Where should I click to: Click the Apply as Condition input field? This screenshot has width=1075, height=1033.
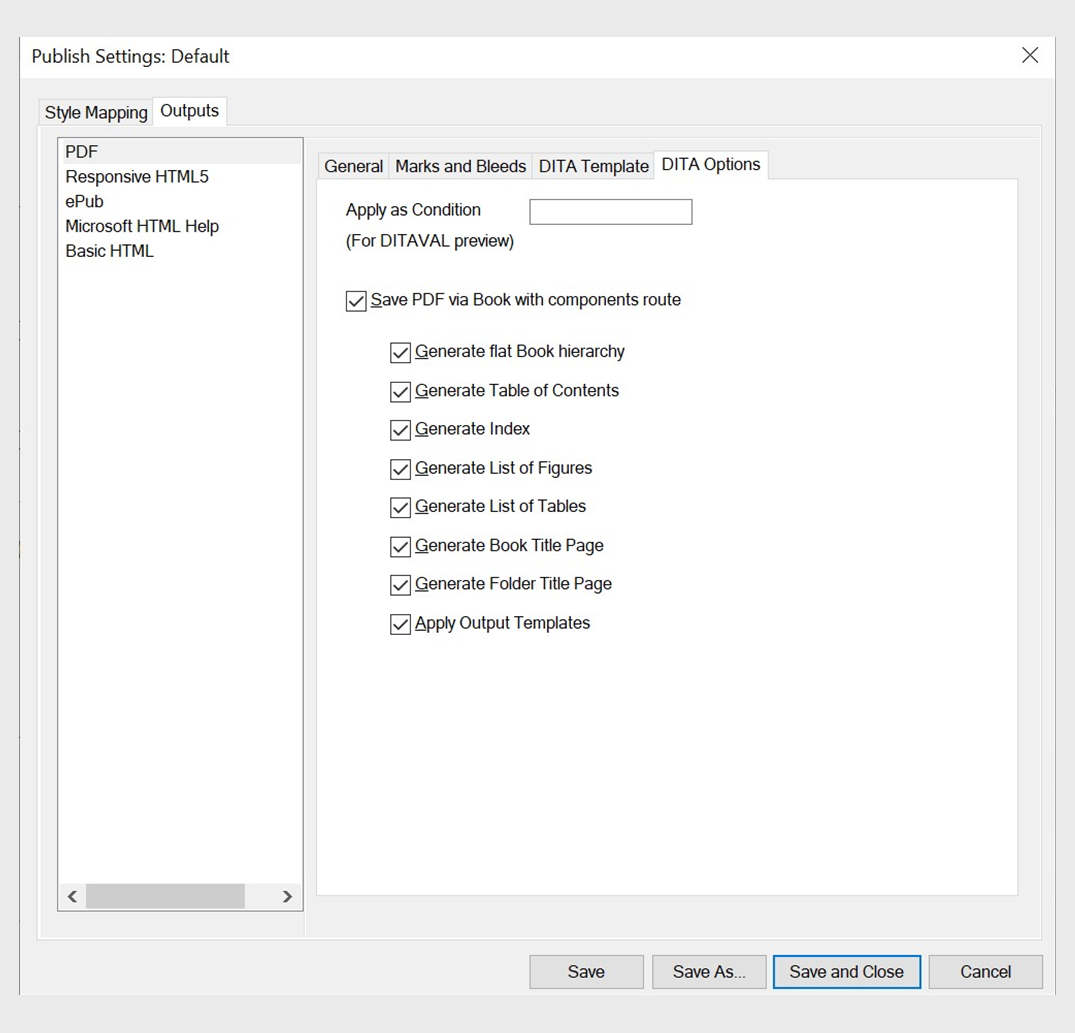click(x=610, y=211)
